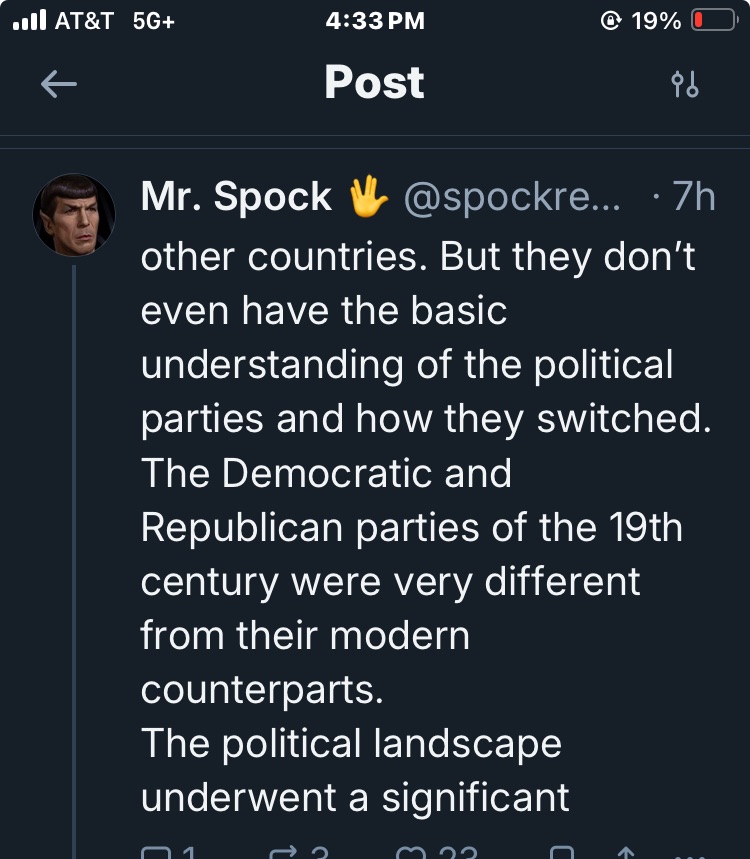This screenshot has height=859, width=750.
Task: Open the reply sorting filter icon
Action: coord(685,85)
